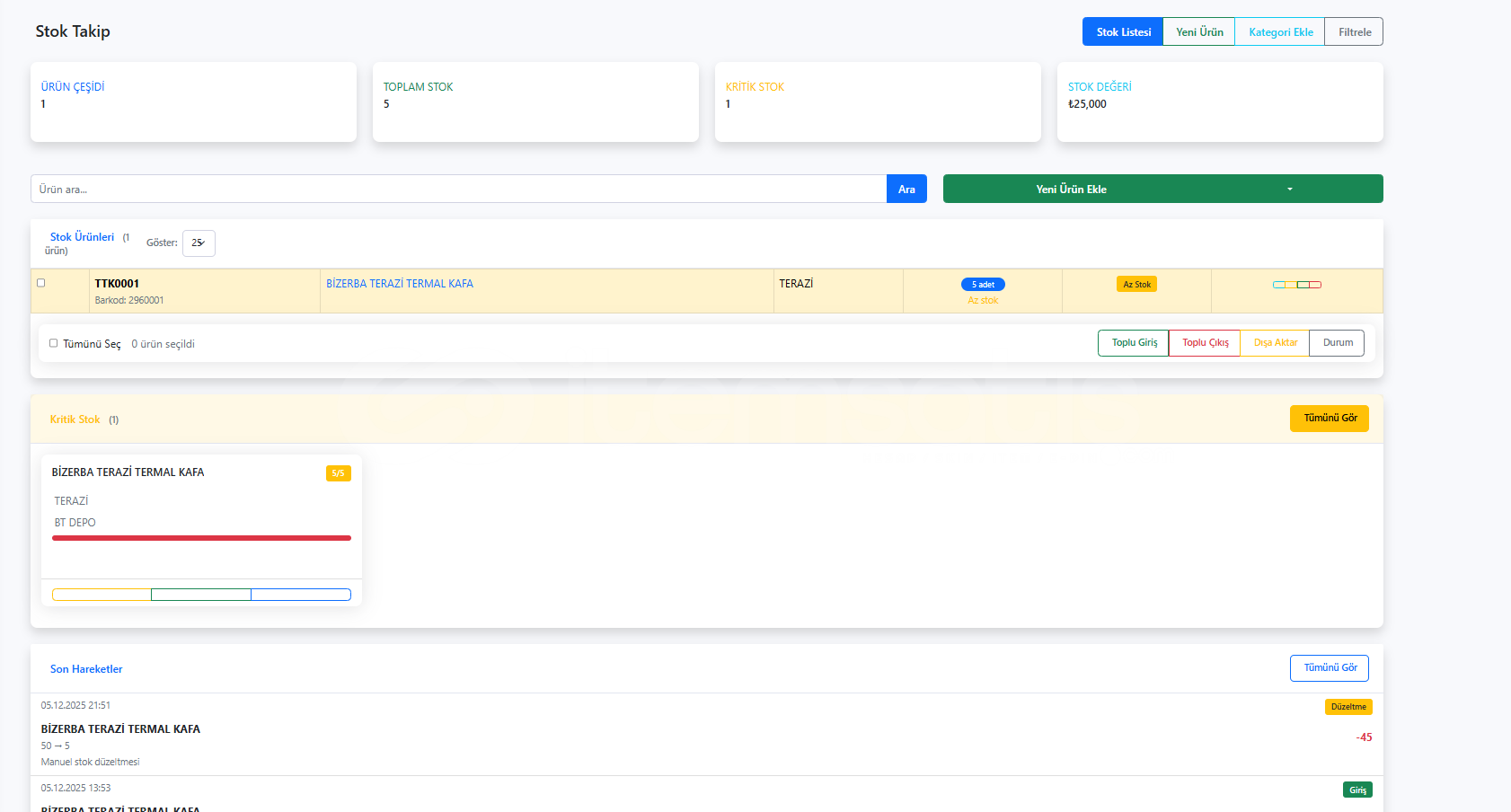Click Tümünü Gör in Kritik Stok section
The image size is (1511, 812).
coord(1329,419)
